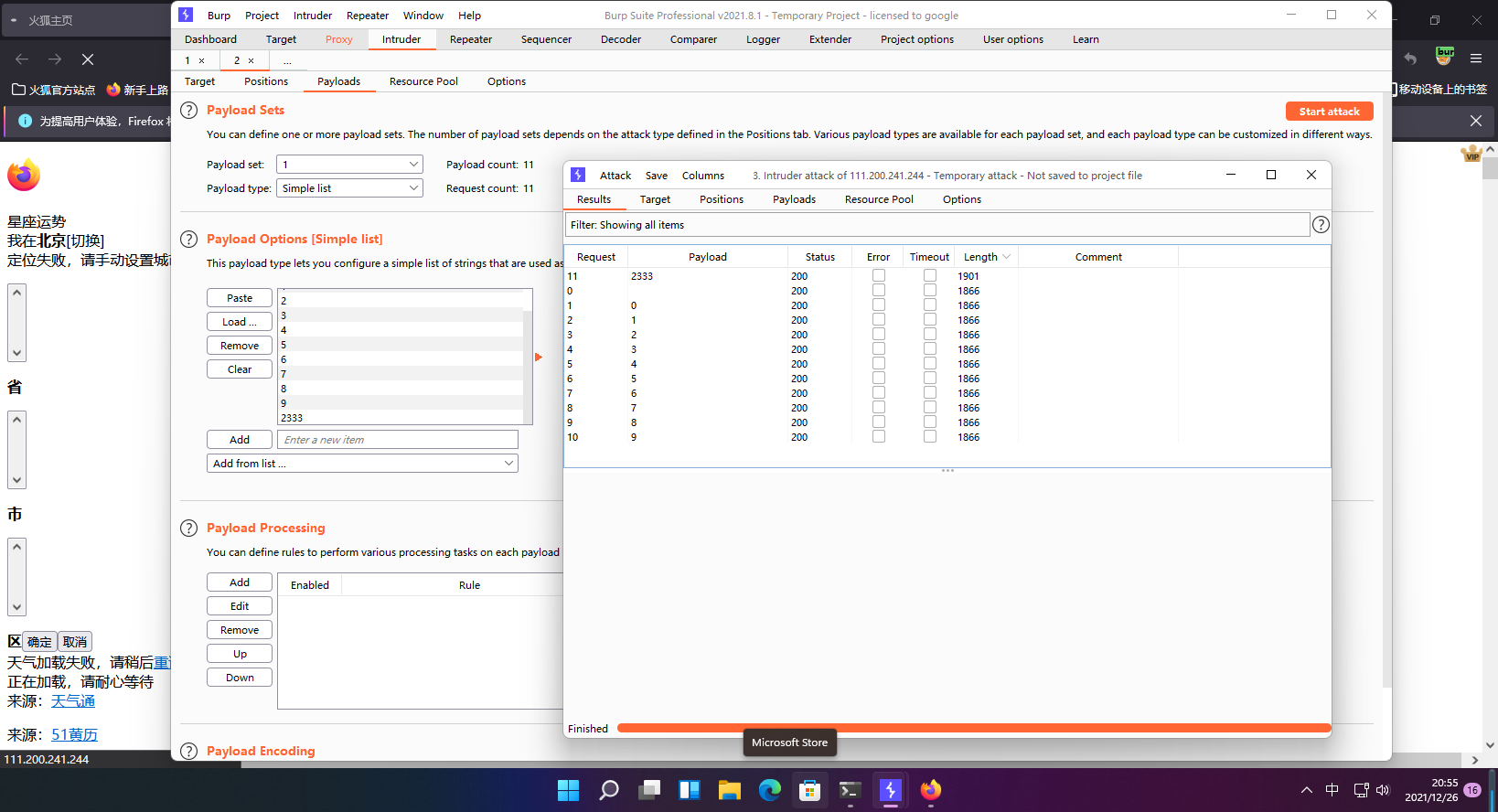
Task: Show hidden system tray icons
Action: point(1307,790)
